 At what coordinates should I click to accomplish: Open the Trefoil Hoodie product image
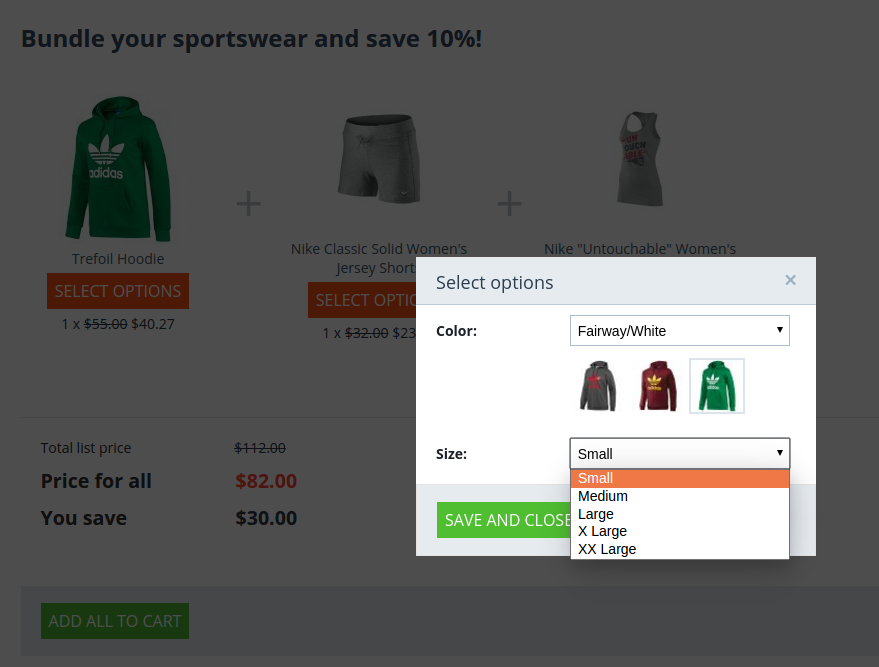pyautogui.click(x=118, y=169)
